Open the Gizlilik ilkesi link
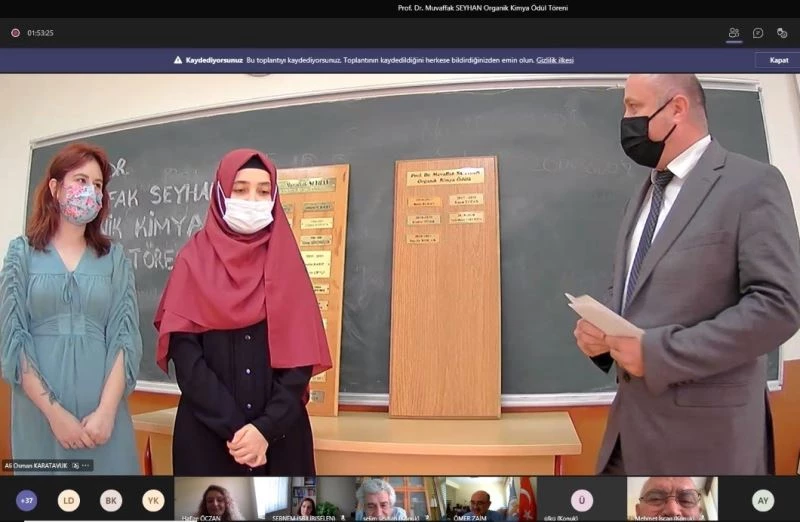The image size is (800, 522). pos(554,60)
